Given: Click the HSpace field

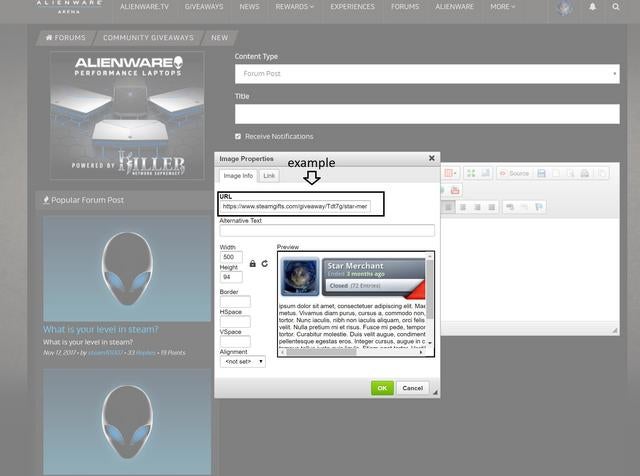Looking at the screenshot, I should [235, 322].
